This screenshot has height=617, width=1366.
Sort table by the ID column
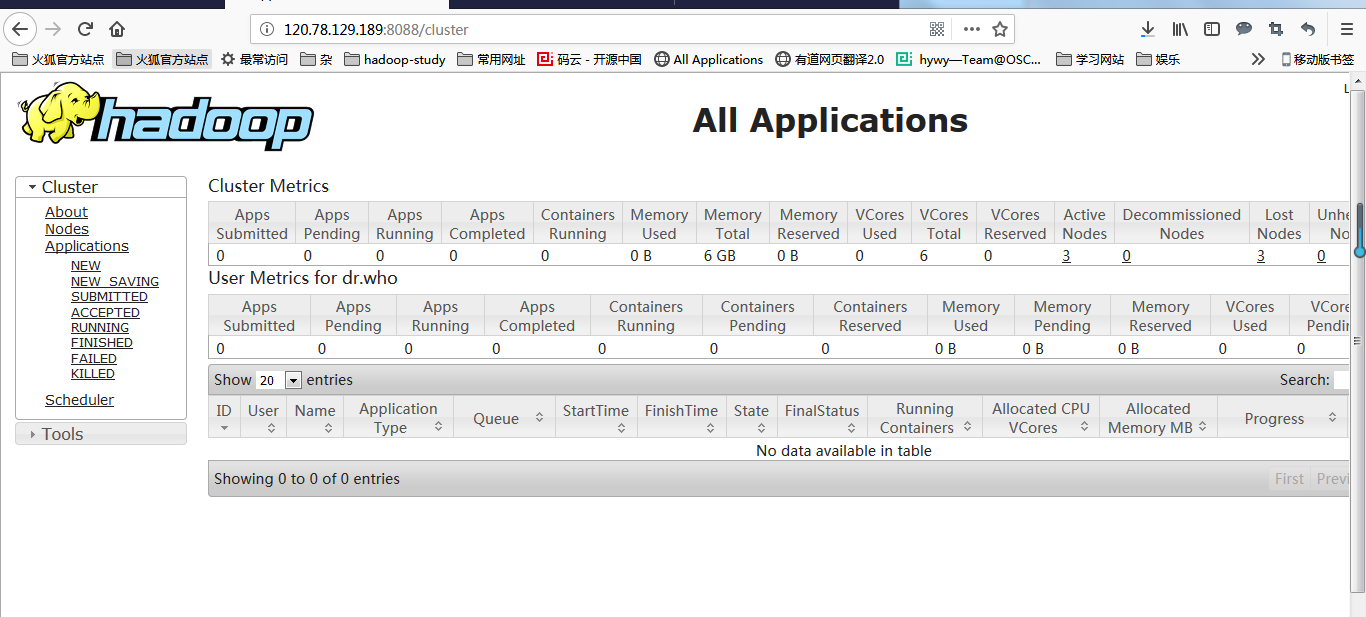click(224, 418)
